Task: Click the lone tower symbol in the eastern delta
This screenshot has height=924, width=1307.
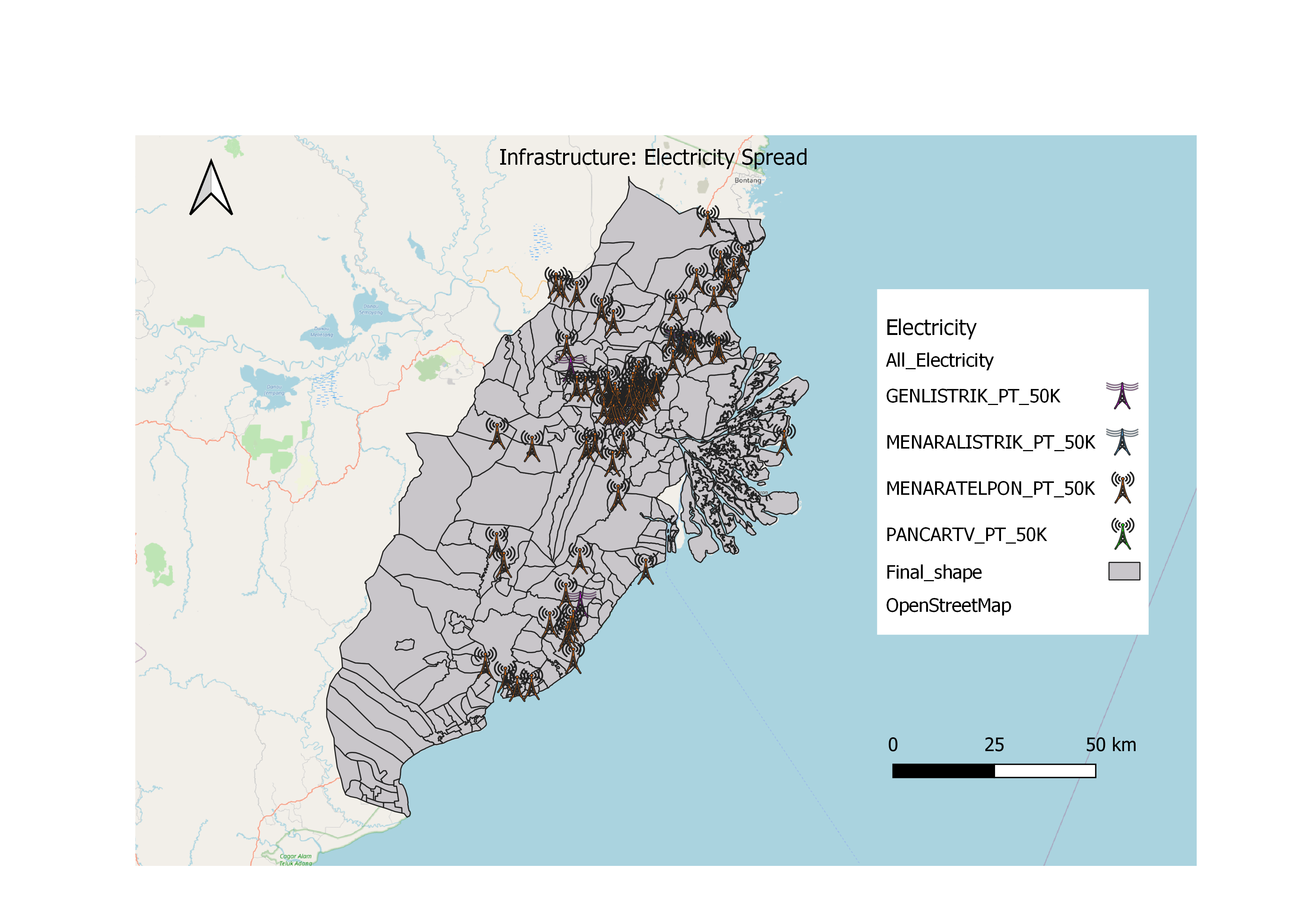Action: pyautogui.click(x=784, y=440)
